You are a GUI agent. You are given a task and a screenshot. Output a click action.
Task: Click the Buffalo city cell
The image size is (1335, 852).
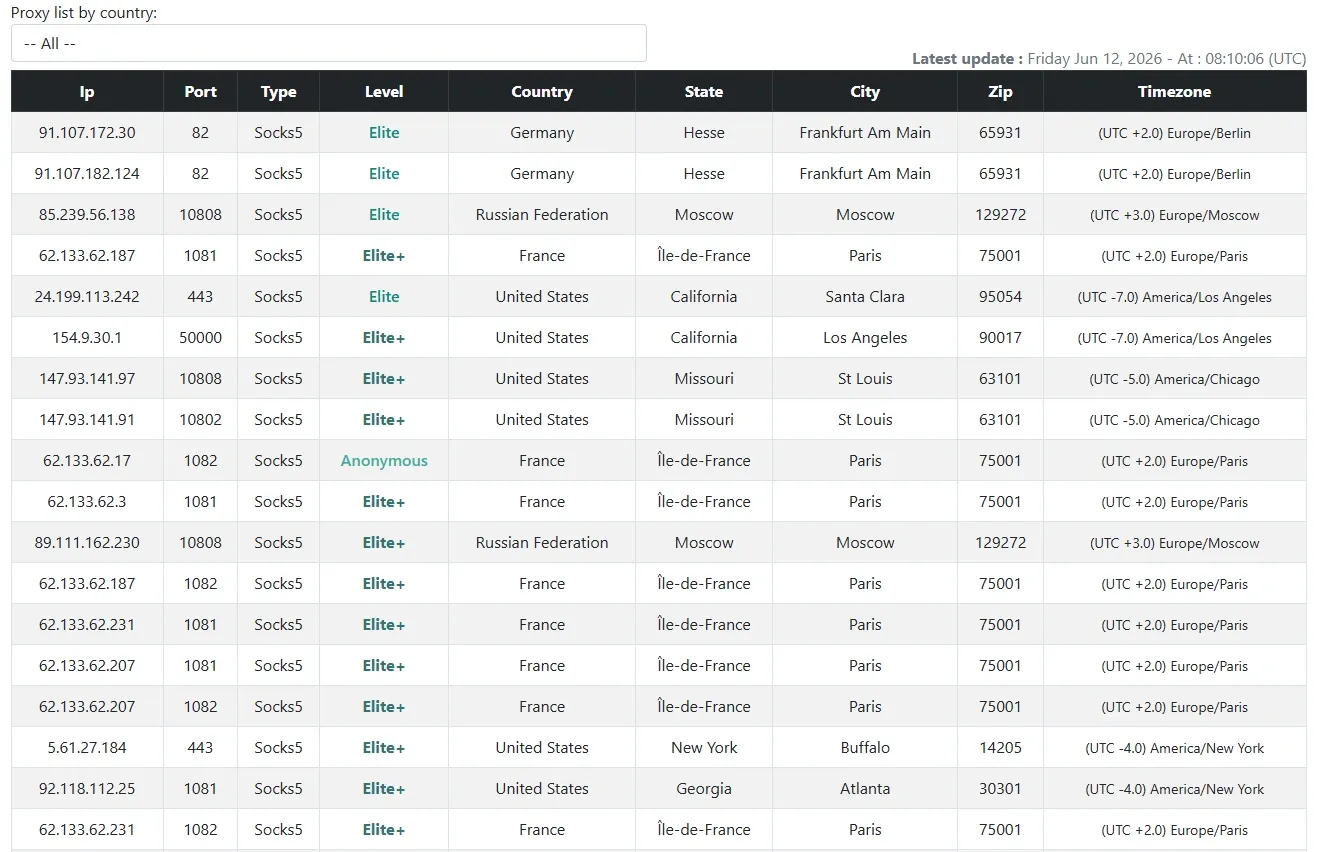pyautogui.click(x=865, y=748)
